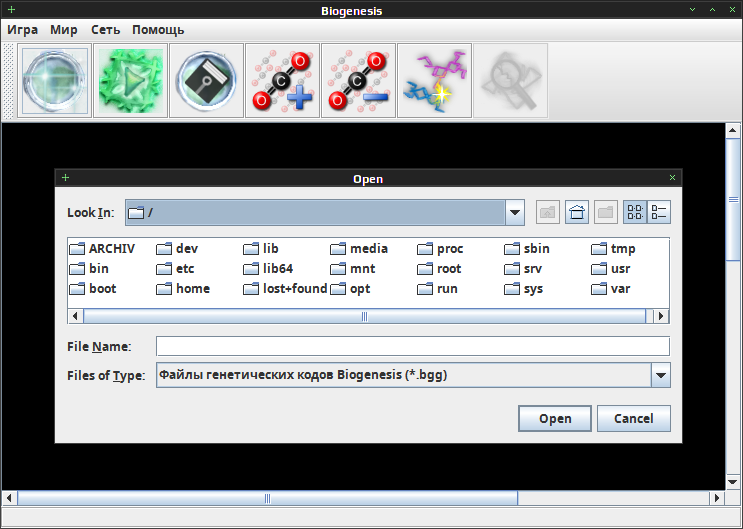This screenshot has width=743, height=529.
Task: Click main window vertical scrollbar down arrow
Action: 733,482
